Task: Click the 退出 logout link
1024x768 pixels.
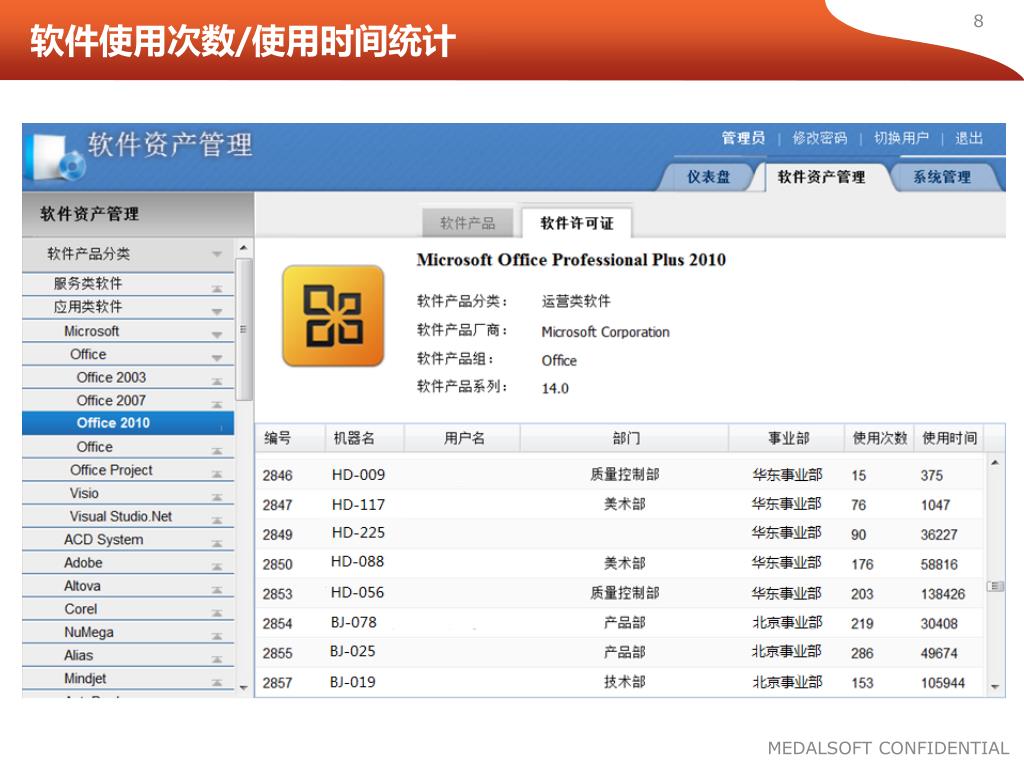Action: [968, 138]
